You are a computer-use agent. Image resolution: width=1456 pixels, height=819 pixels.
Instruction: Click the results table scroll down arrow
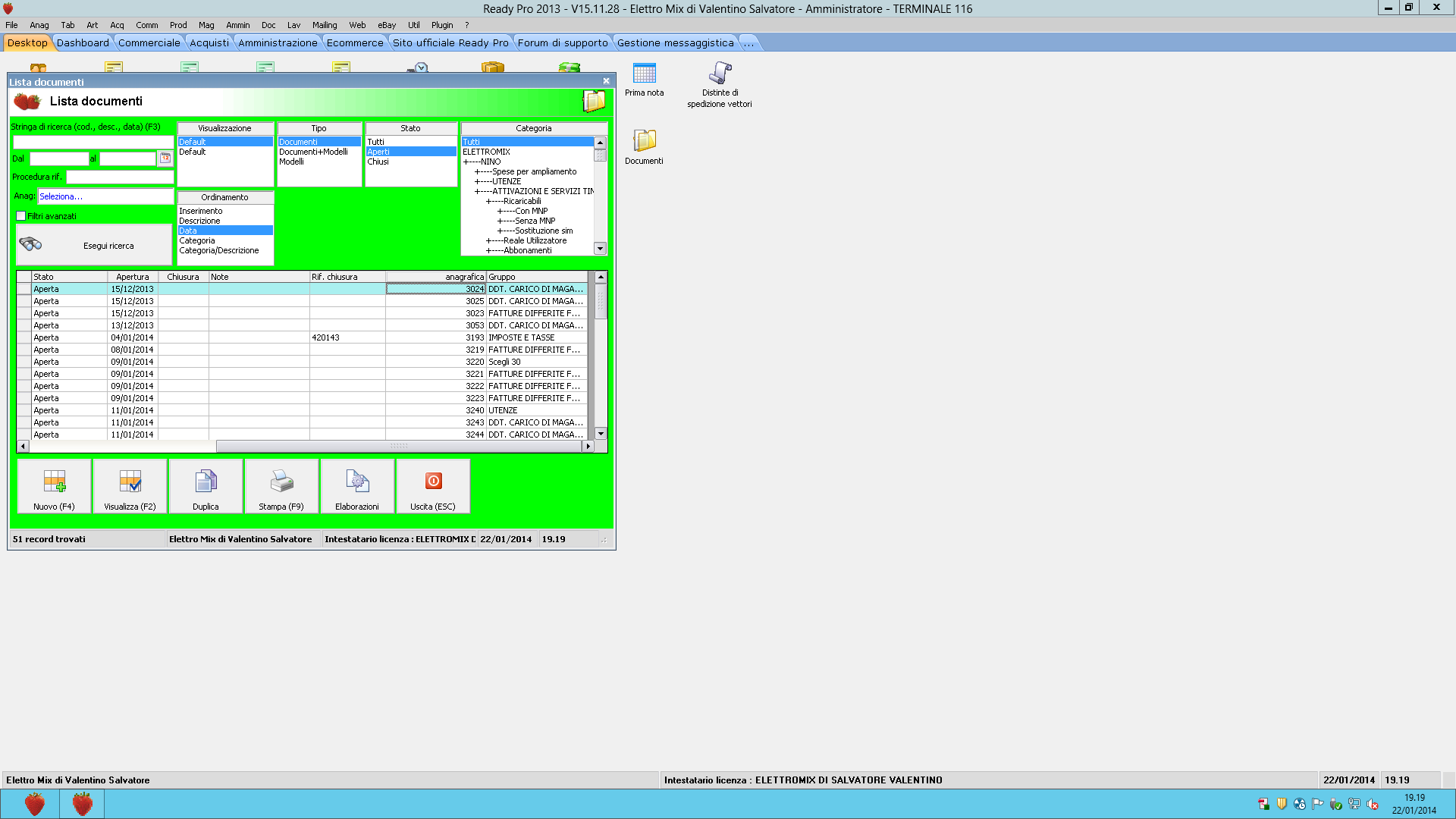pos(601,434)
